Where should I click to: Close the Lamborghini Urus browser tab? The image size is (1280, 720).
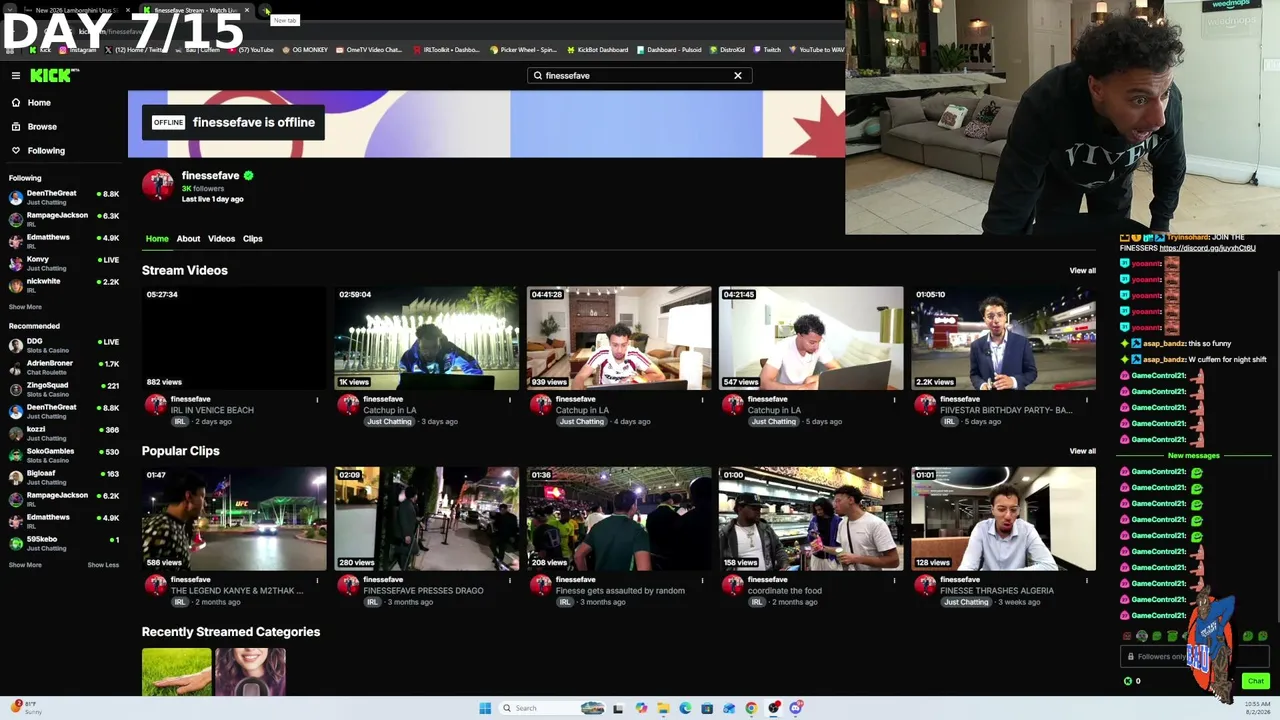point(127,10)
